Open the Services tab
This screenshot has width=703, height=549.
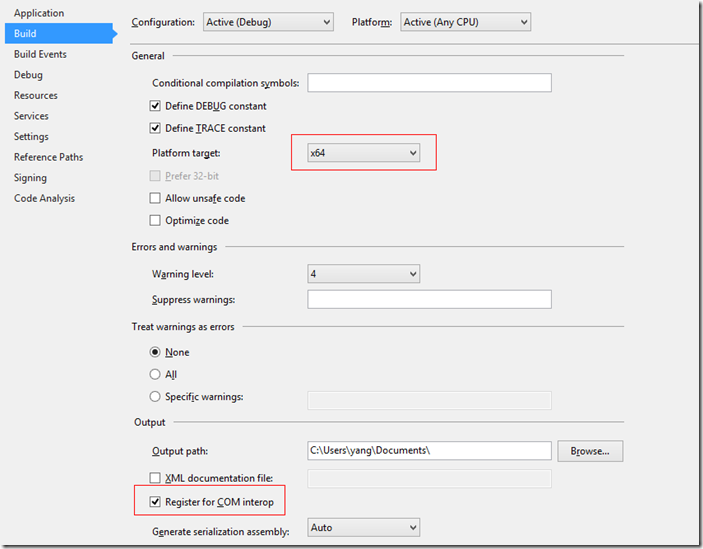click(31, 116)
